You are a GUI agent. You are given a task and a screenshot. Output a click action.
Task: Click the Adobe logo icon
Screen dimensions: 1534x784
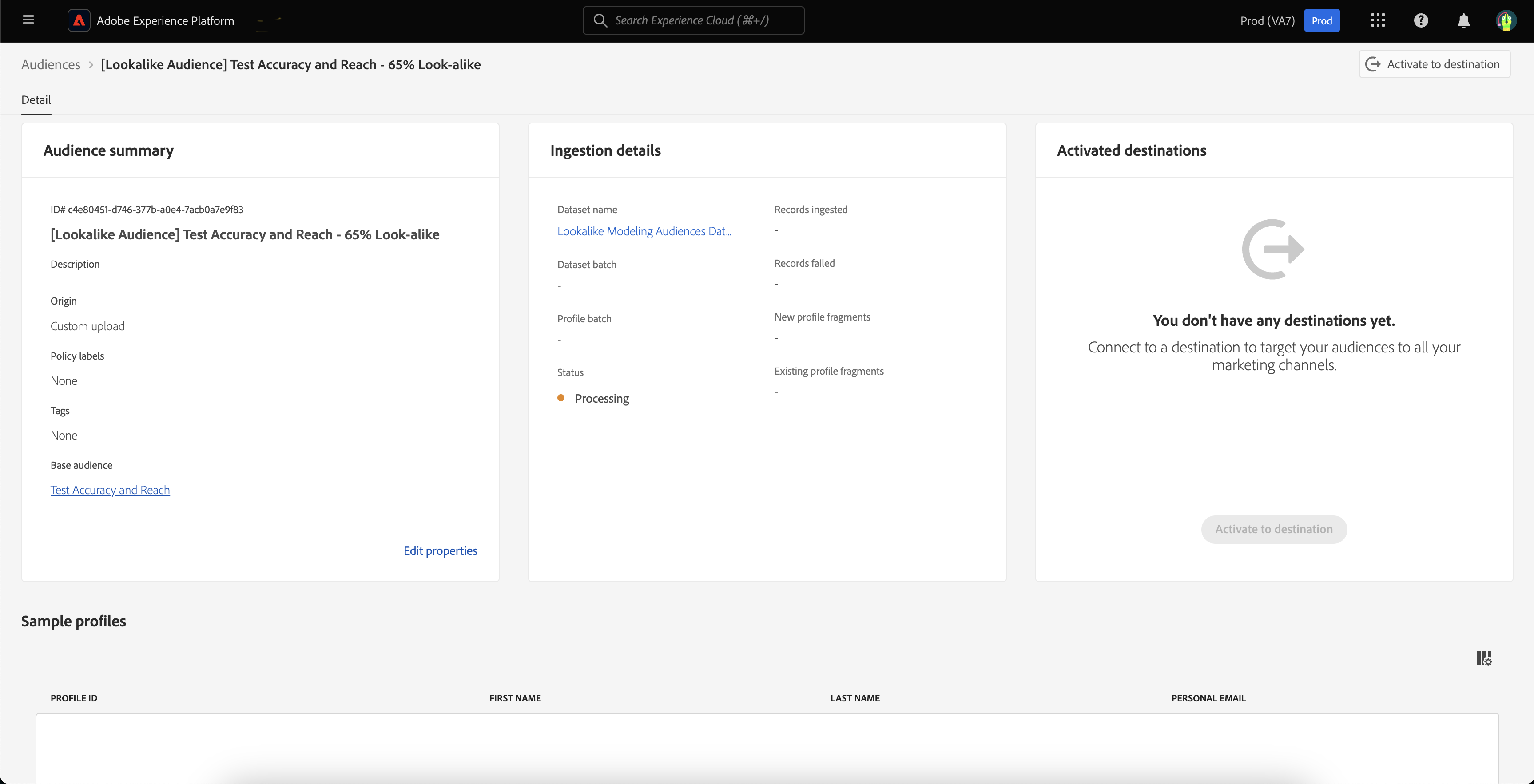tap(79, 20)
